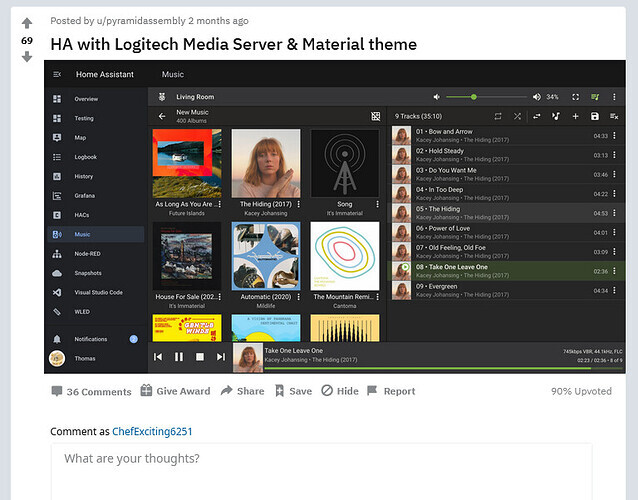Image resolution: width=638 pixels, height=500 pixels.
Task: Seek in the green playback progress bar
Action: (444, 369)
